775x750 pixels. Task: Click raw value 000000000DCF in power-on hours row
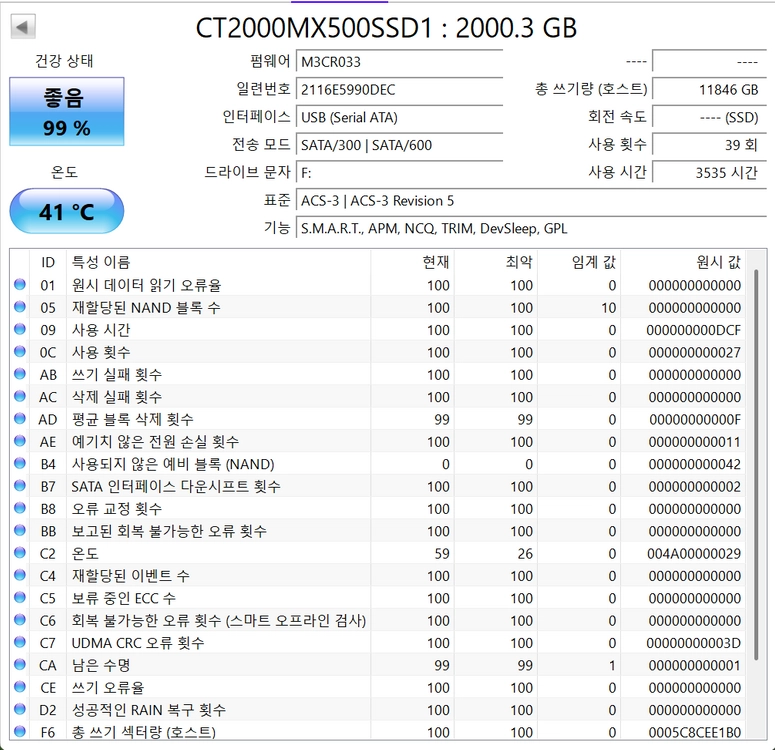pyautogui.click(x=694, y=330)
